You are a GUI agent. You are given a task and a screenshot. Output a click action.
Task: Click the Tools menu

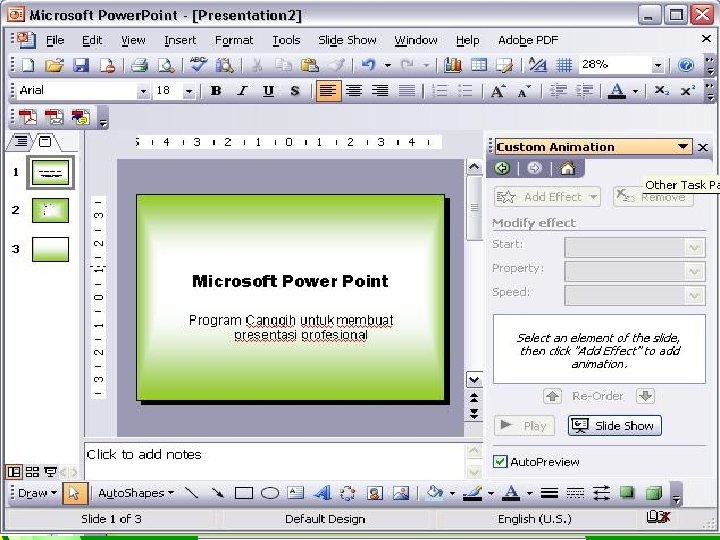tap(286, 40)
